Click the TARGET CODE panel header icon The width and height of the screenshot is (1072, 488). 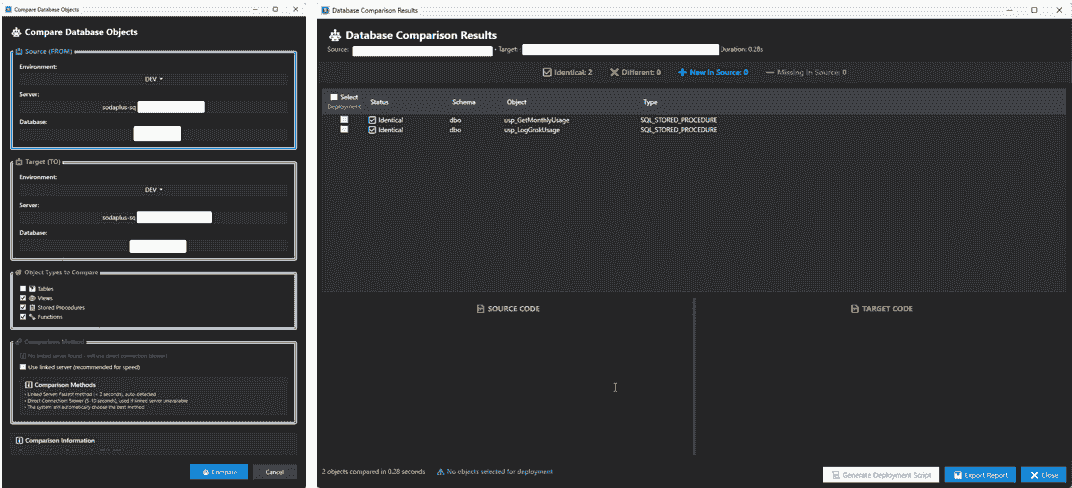[853, 309]
